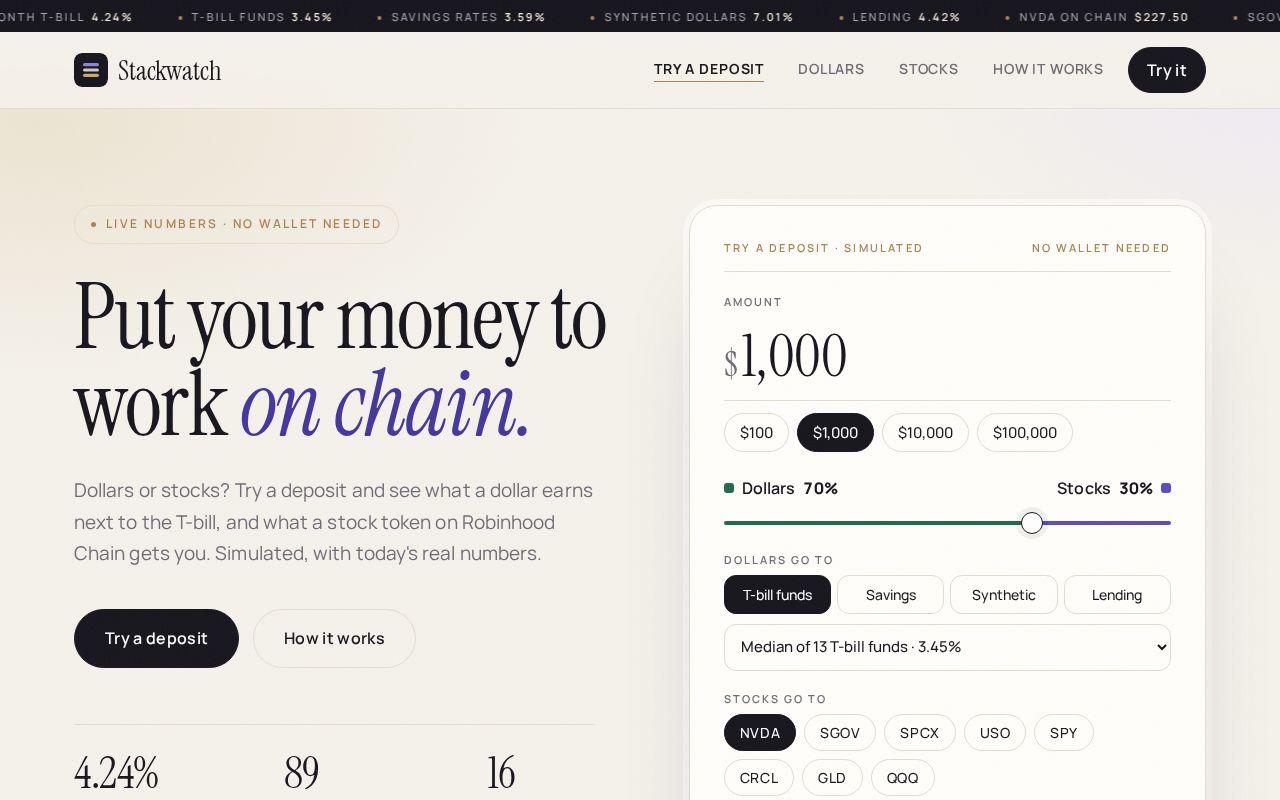Open the Dollars nav menu item
Screen dimensions: 1280x800
click(831, 69)
